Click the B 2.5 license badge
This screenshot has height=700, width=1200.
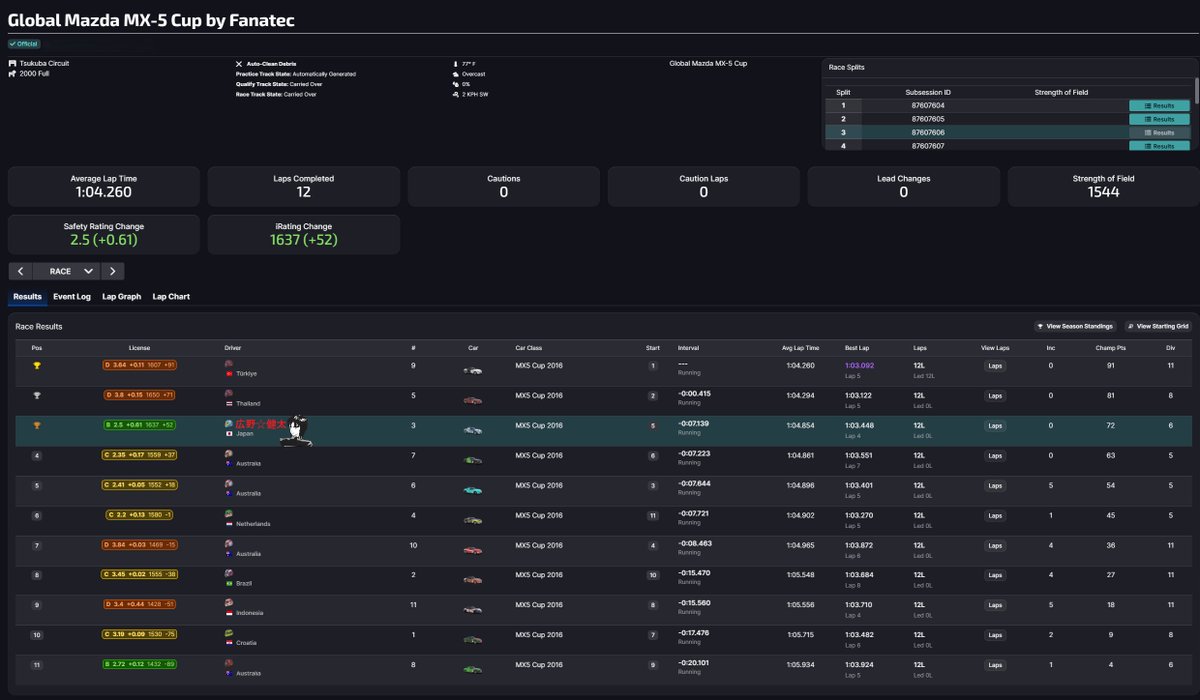pos(140,426)
